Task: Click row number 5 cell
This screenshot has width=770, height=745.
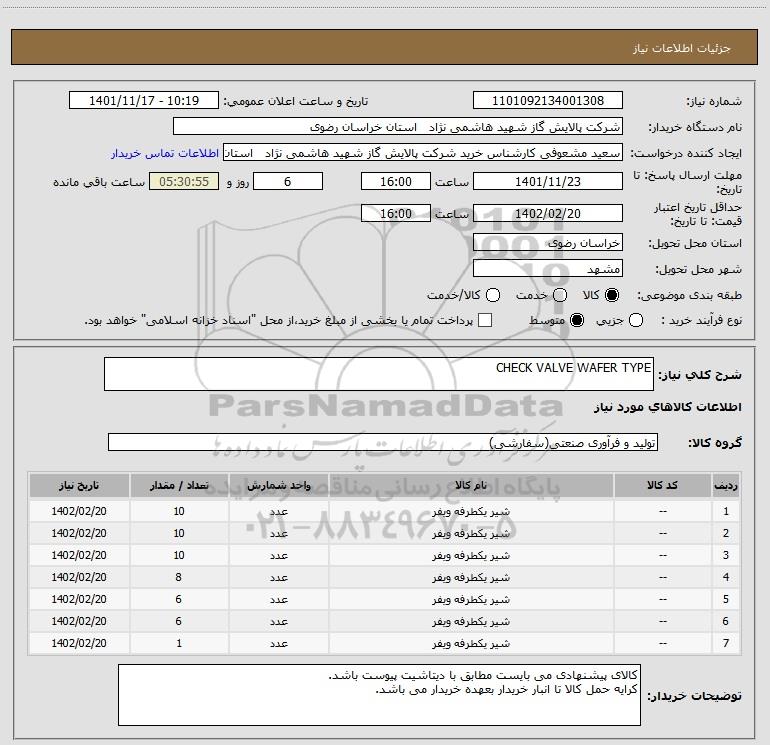Action: (726, 599)
